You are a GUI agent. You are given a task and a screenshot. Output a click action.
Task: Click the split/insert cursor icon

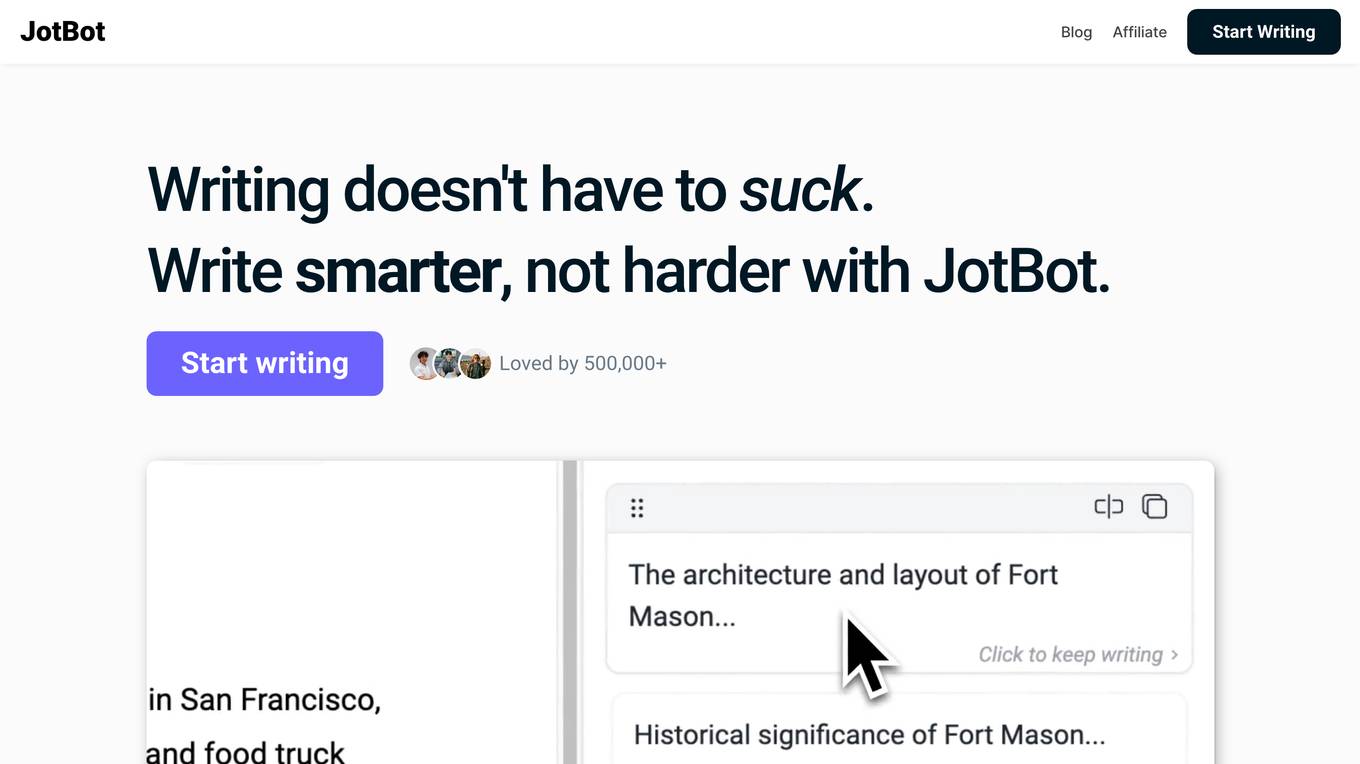click(x=1108, y=507)
